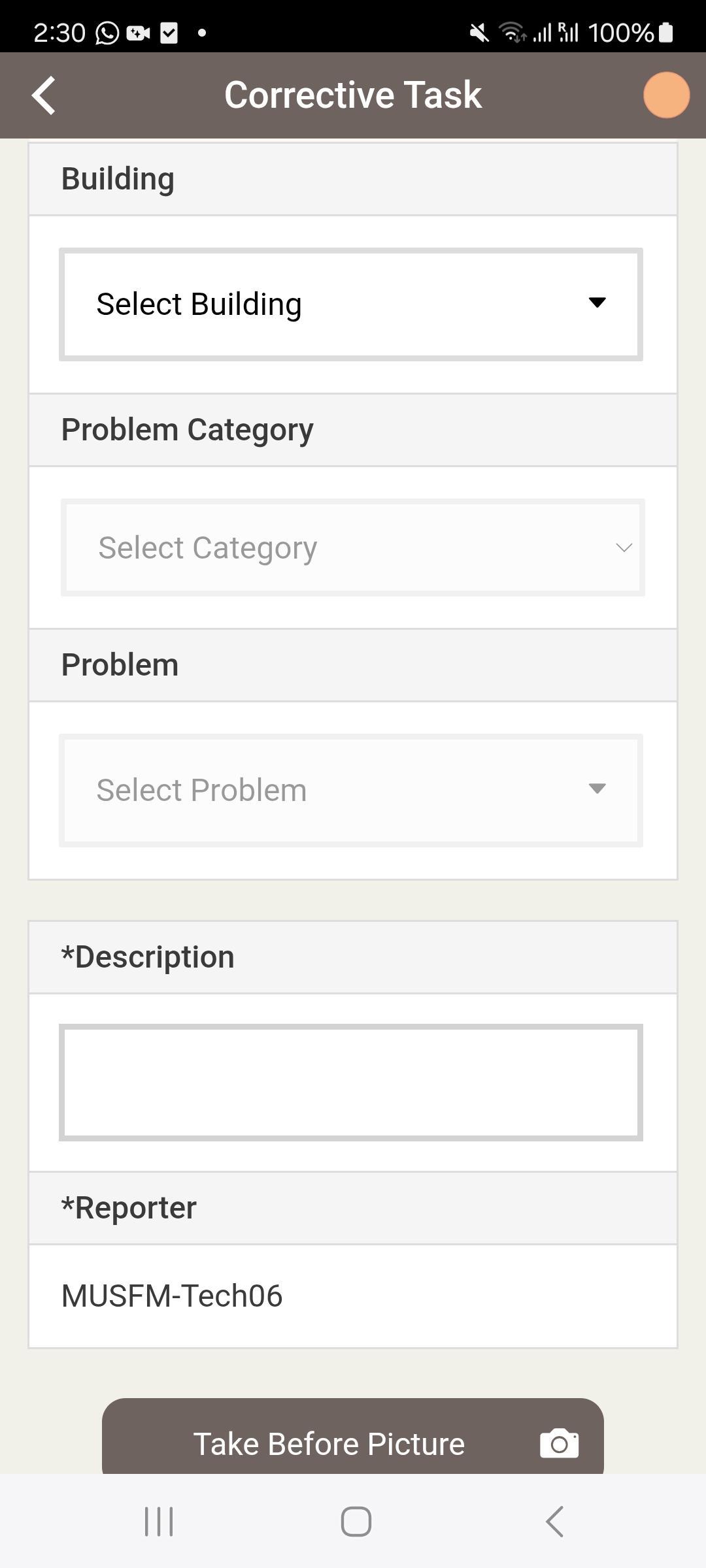Focus the Description text field
The height and width of the screenshot is (1568, 706).
[351, 1083]
